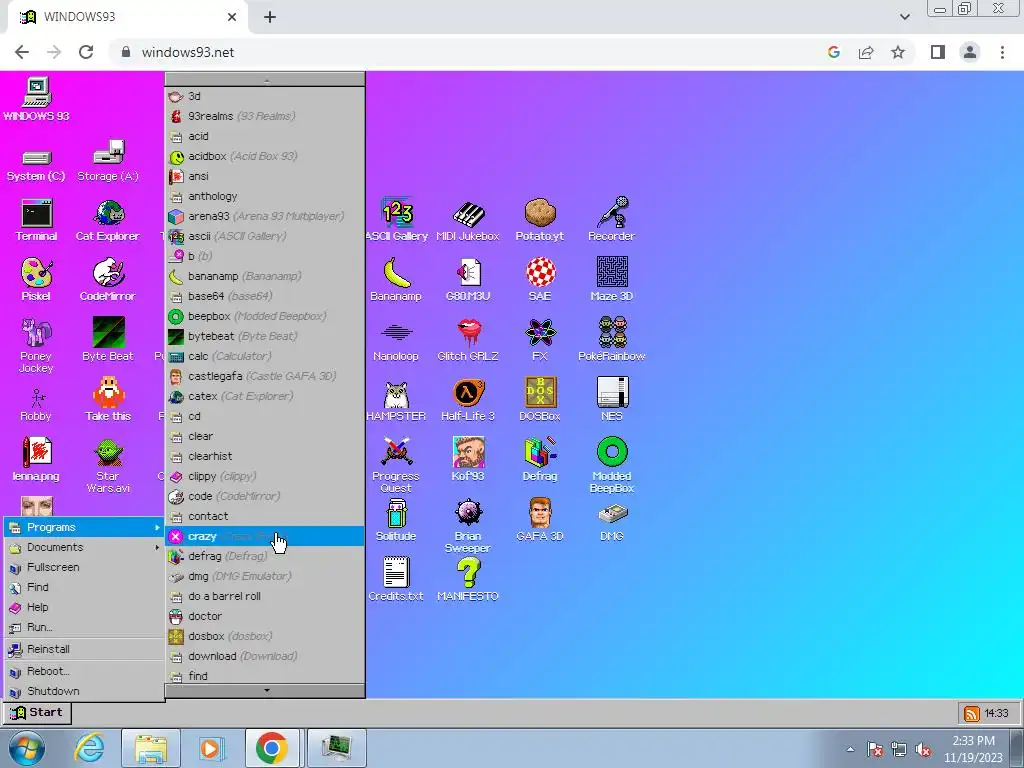Choose 93realms in the programs list

265,116
